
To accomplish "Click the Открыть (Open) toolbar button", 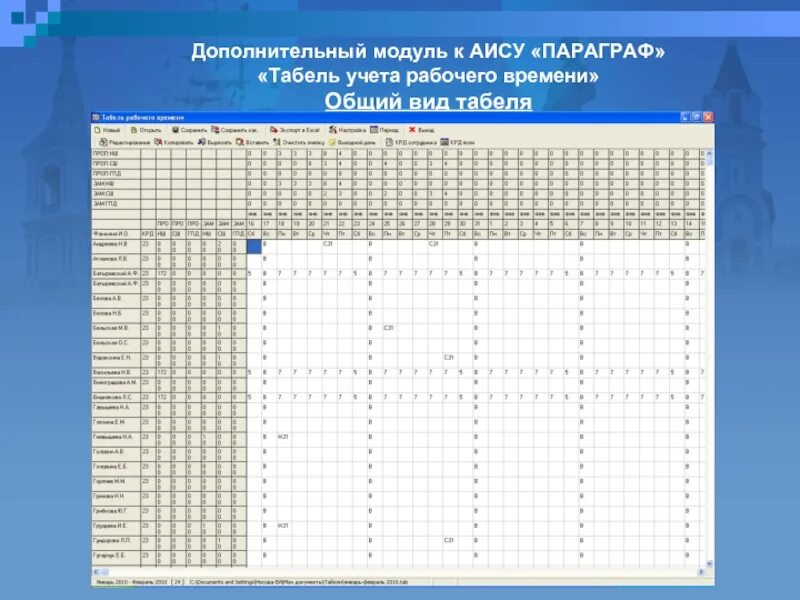I will [x=146, y=130].
